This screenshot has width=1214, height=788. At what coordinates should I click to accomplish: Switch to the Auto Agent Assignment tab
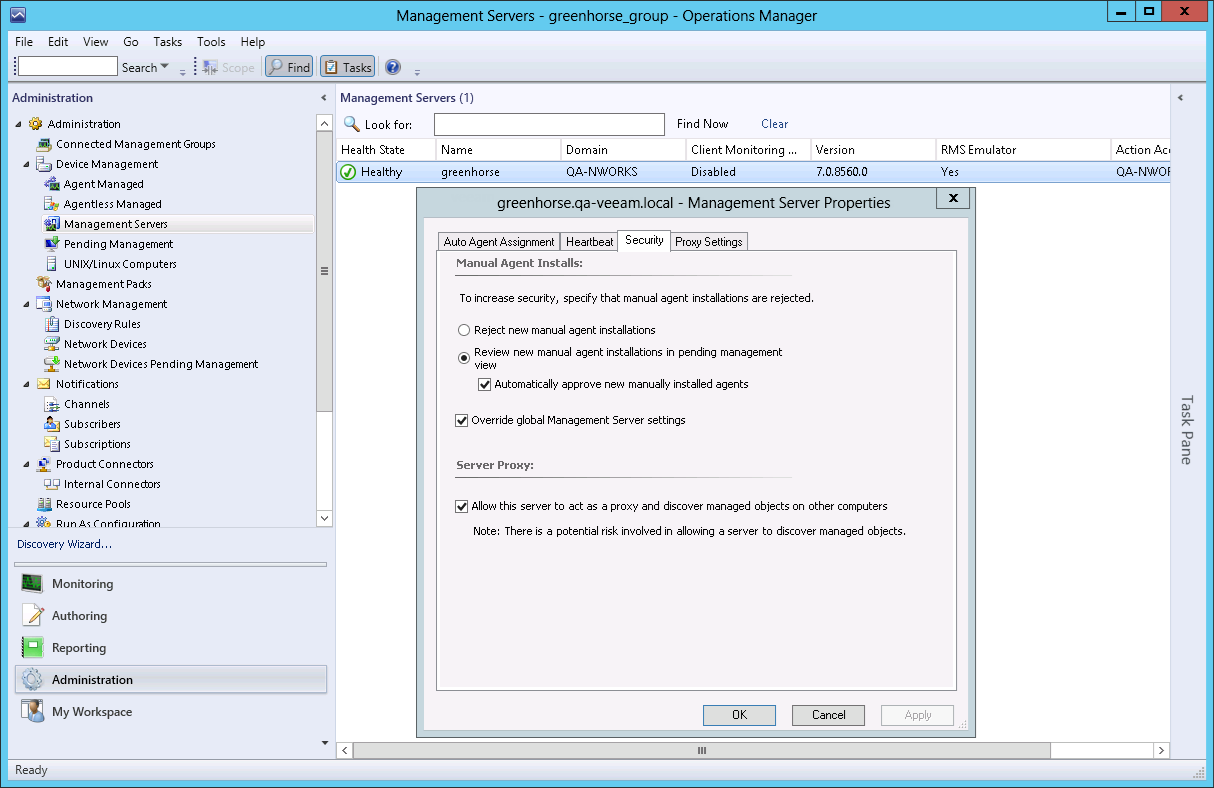[499, 242]
